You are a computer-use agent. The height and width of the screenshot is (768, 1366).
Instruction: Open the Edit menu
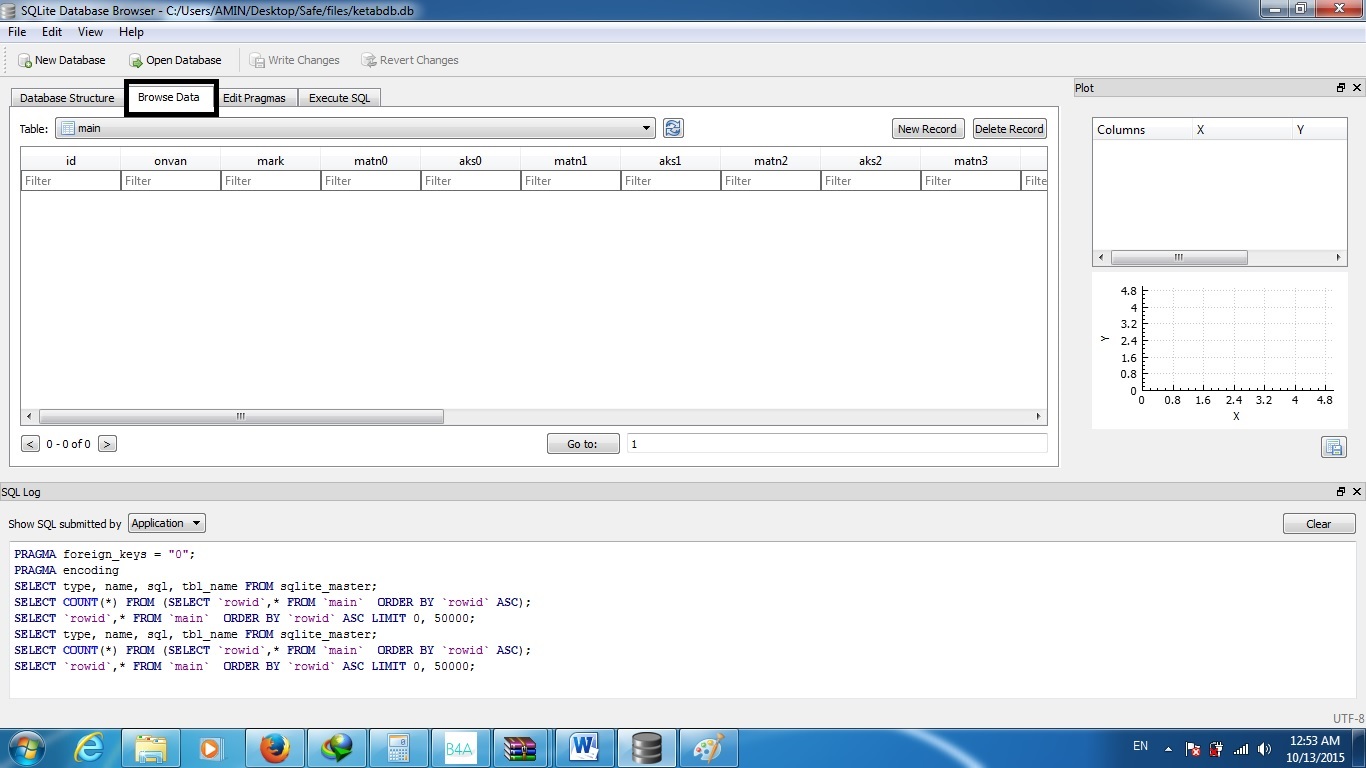52,32
